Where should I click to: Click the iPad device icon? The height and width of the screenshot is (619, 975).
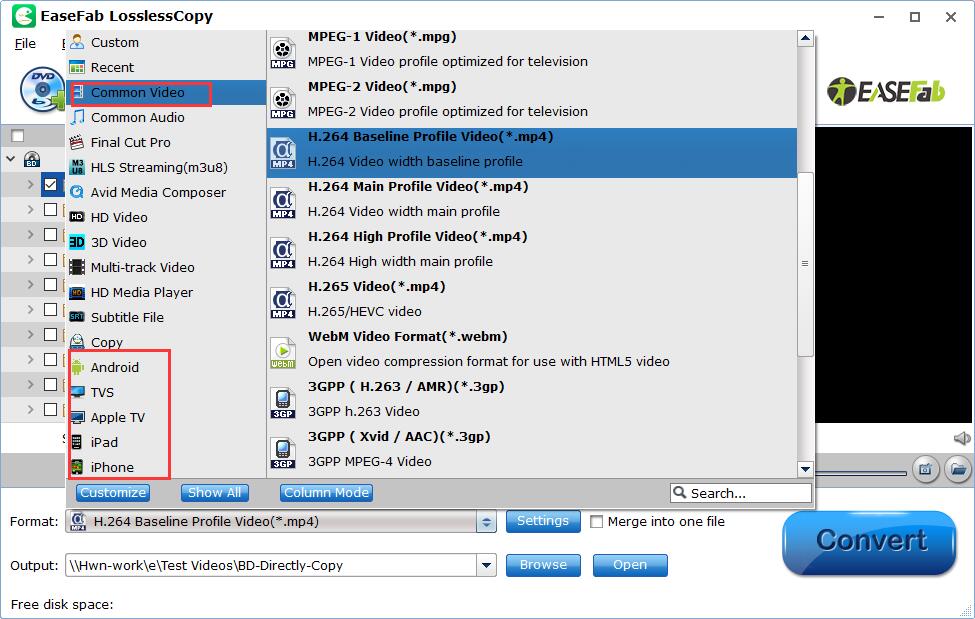coord(76,442)
